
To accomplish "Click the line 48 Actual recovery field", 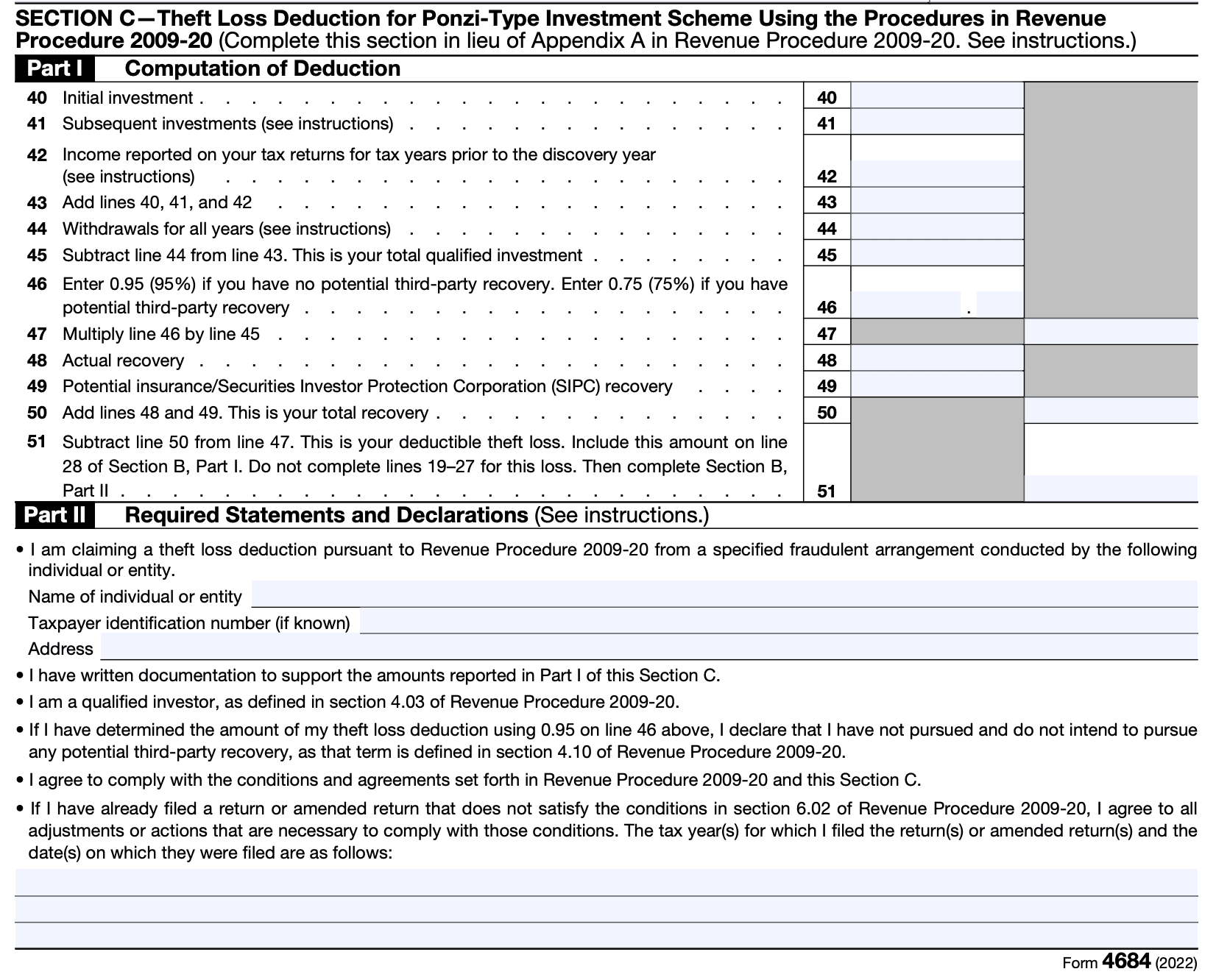I will 936,359.
